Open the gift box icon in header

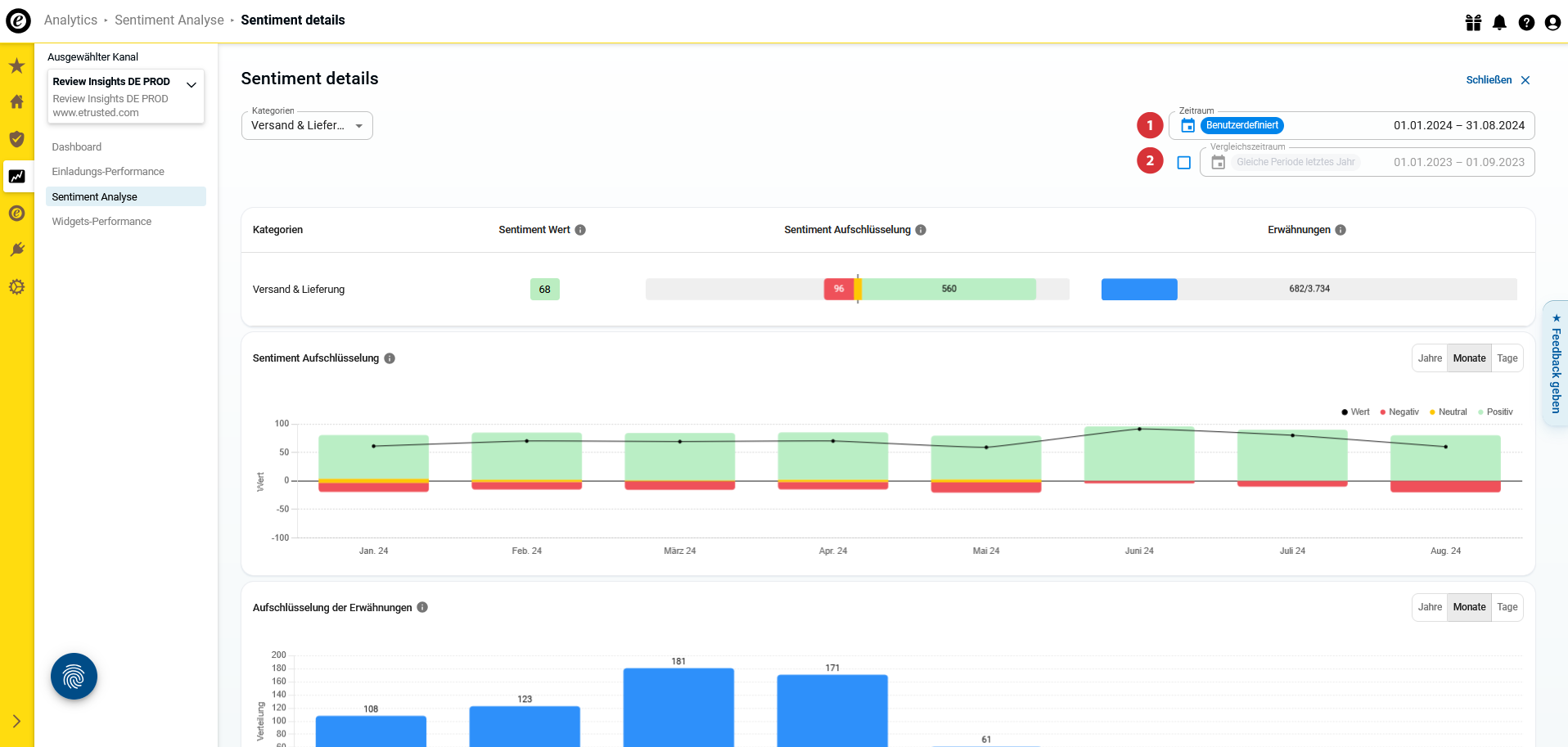[x=1473, y=22]
